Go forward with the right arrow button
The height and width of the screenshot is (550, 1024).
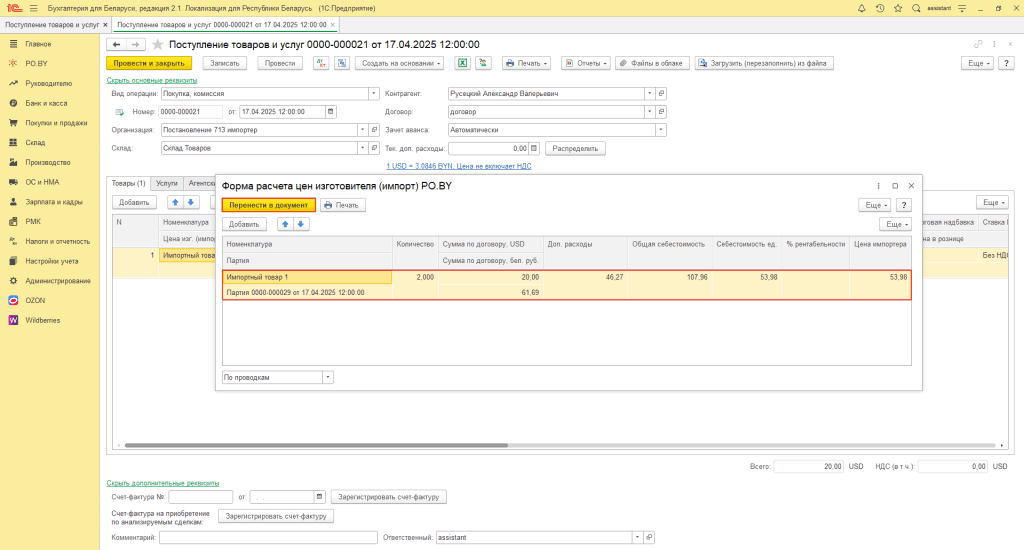pyautogui.click(x=135, y=44)
